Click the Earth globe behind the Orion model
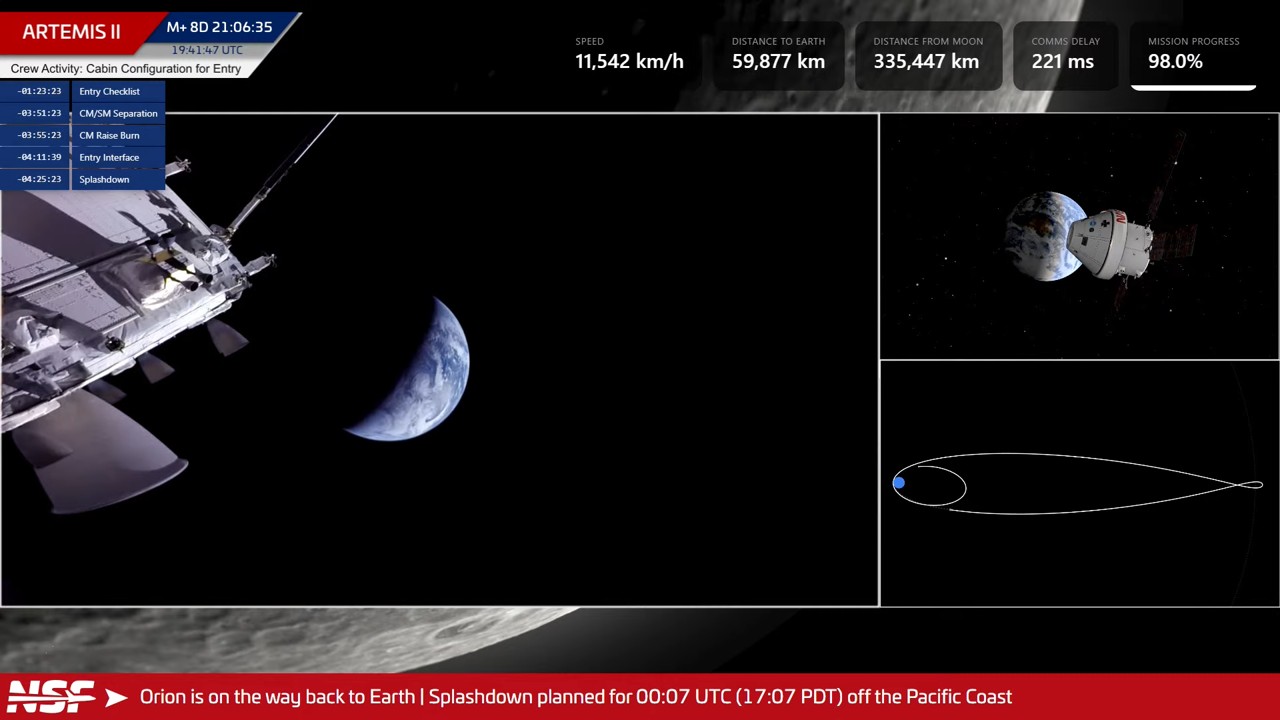1280x720 pixels. [1040, 235]
